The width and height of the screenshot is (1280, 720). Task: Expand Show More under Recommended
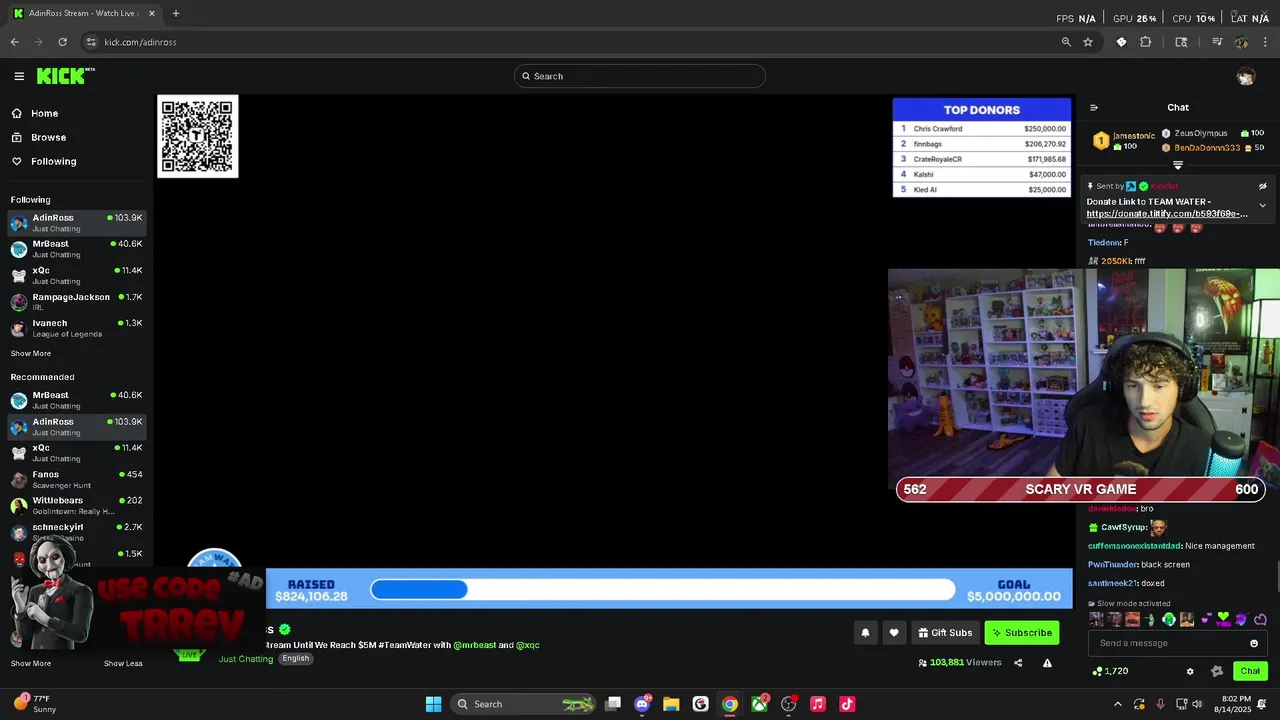[x=31, y=663]
